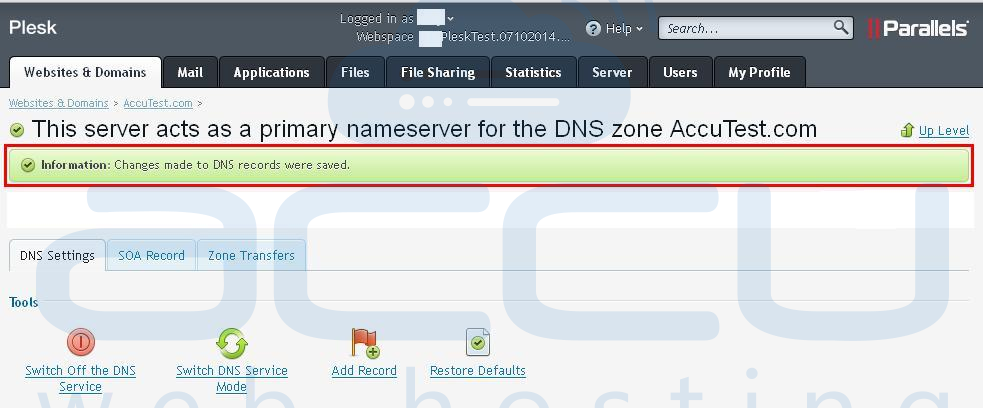Open the Applications tab
Viewport: 983px width, 408px height.
coord(271,73)
